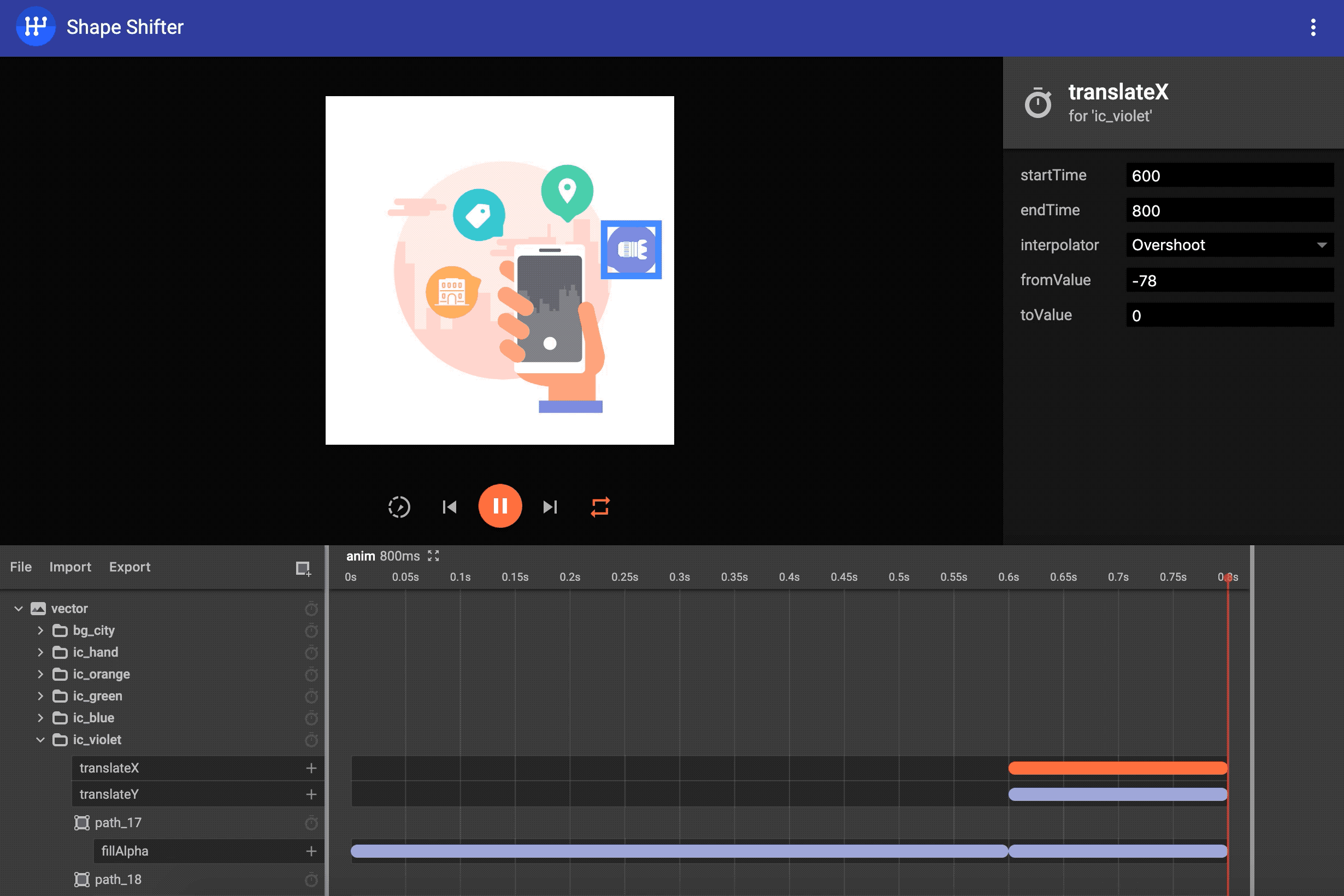
Task: Pause the animation playback
Action: coord(500,506)
